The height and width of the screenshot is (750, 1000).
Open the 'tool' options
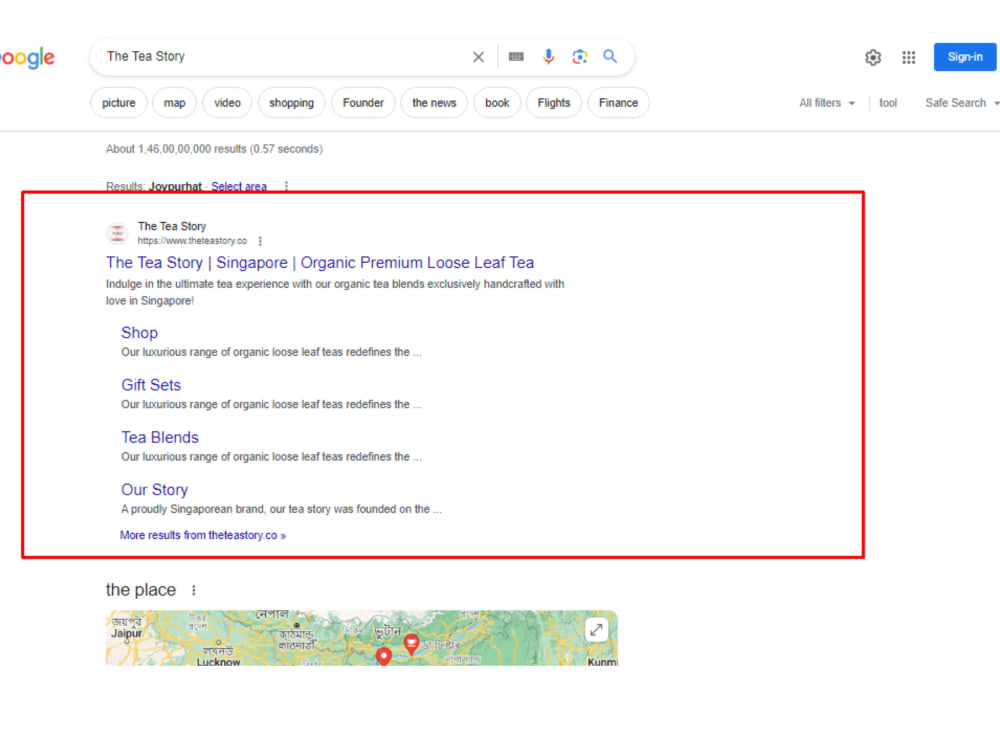888,103
